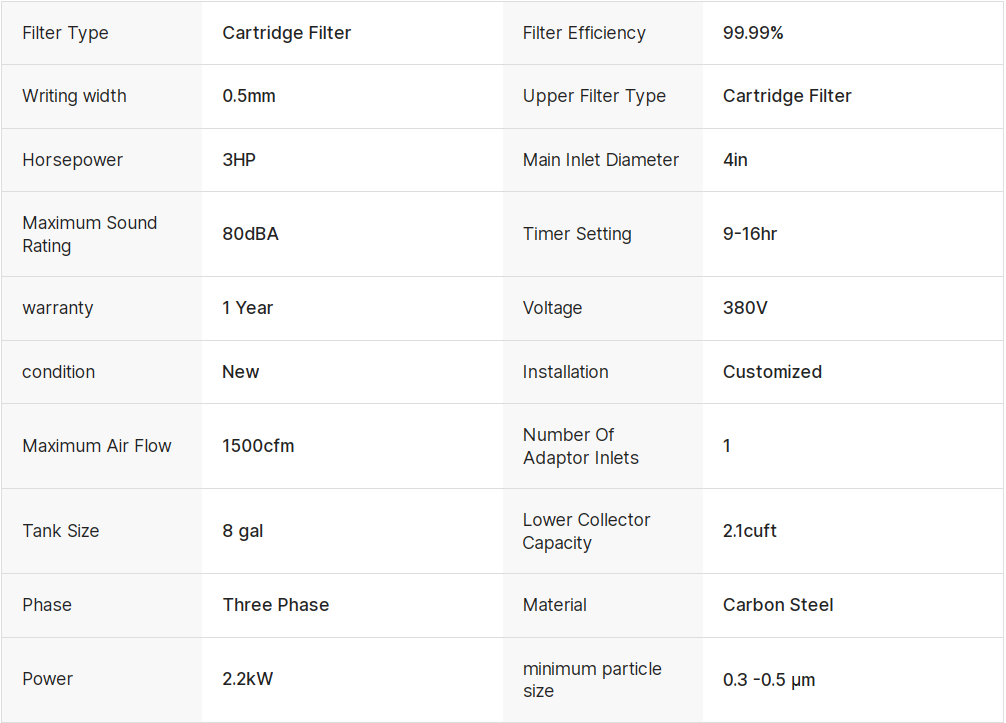This screenshot has height=723, width=1006.
Task: Select the 8 gal Tank Size value
Action: click(243, 531)
